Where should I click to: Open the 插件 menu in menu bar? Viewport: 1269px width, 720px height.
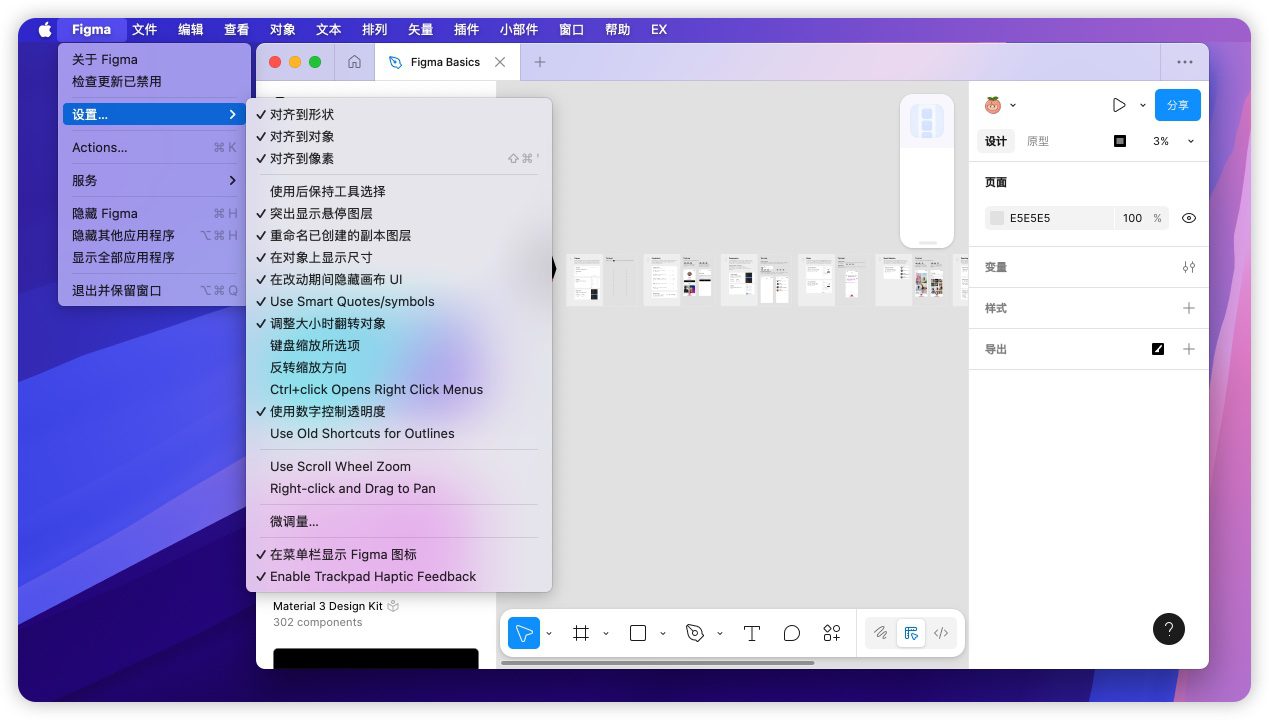(466, 30)
